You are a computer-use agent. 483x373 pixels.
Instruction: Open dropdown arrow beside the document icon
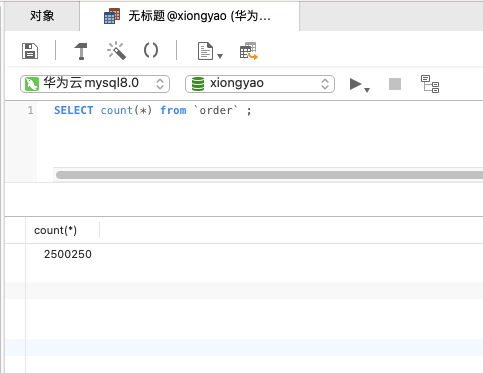pyautogui.click(x=220, y=56)
